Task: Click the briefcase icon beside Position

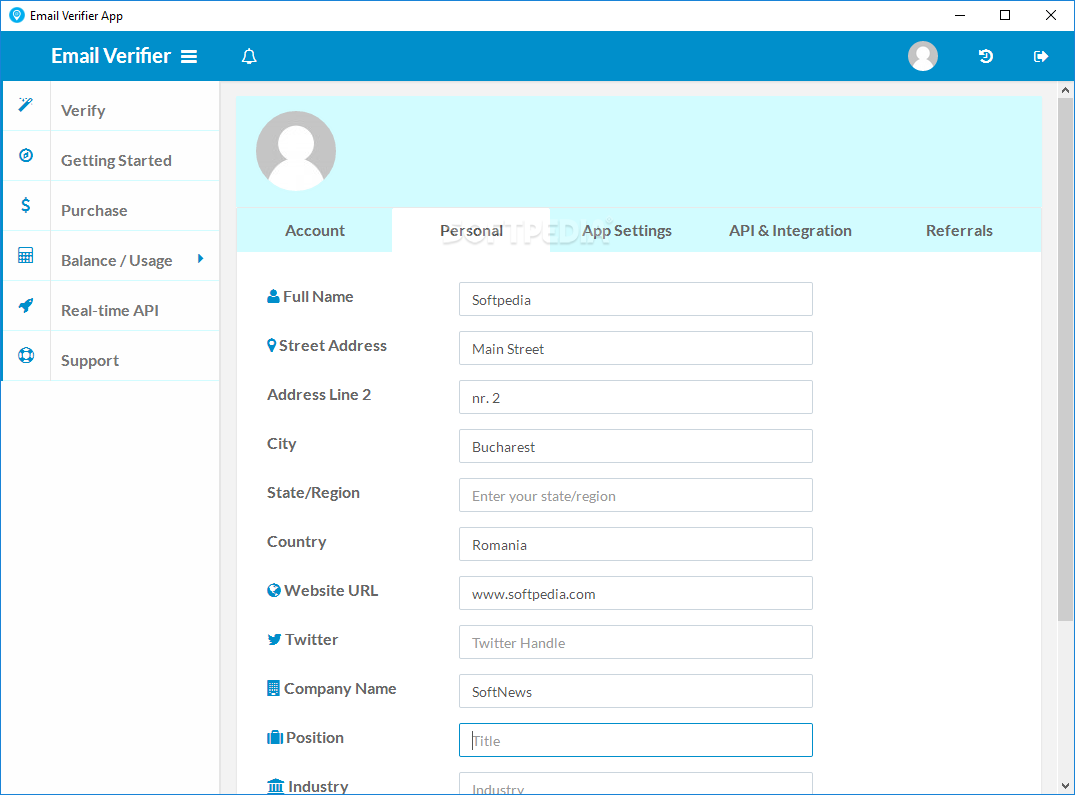Action: click(x=274, y=737)
